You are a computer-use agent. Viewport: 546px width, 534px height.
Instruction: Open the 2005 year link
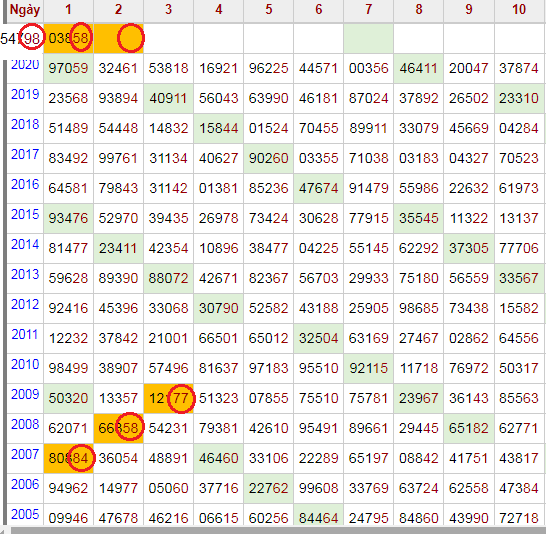25,515
